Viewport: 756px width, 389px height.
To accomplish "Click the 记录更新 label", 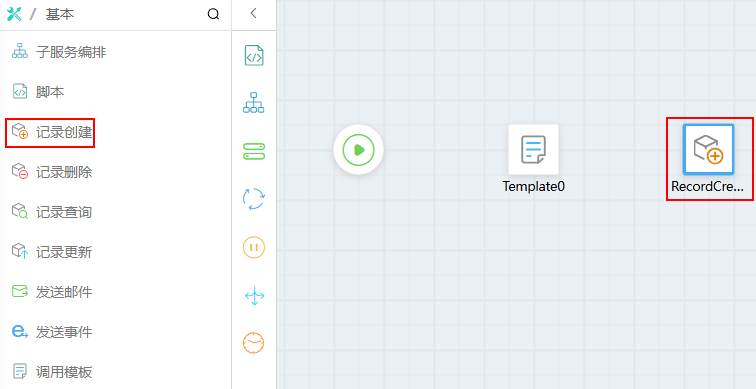I will [64, 252].
